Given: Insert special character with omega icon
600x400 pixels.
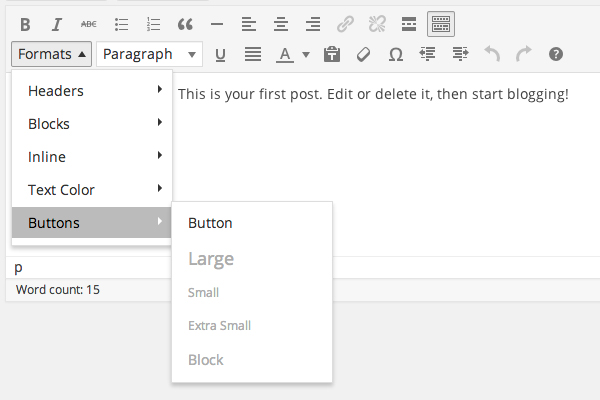Looking at the screenshot, I should [396, 54].
